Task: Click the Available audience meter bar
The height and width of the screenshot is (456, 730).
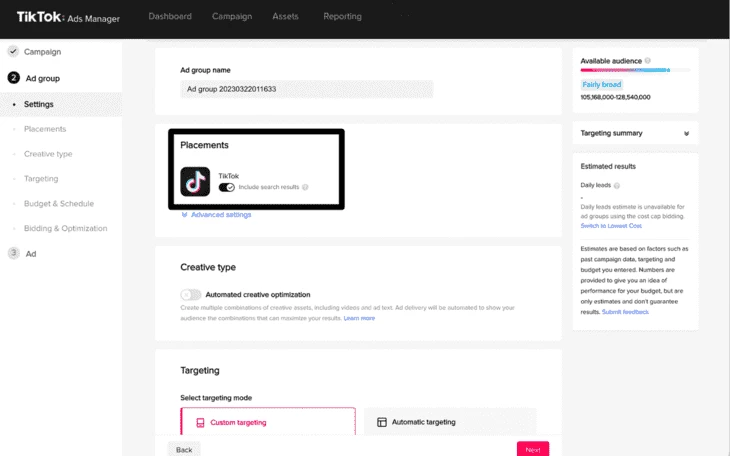Action: [x=635, y=70]
